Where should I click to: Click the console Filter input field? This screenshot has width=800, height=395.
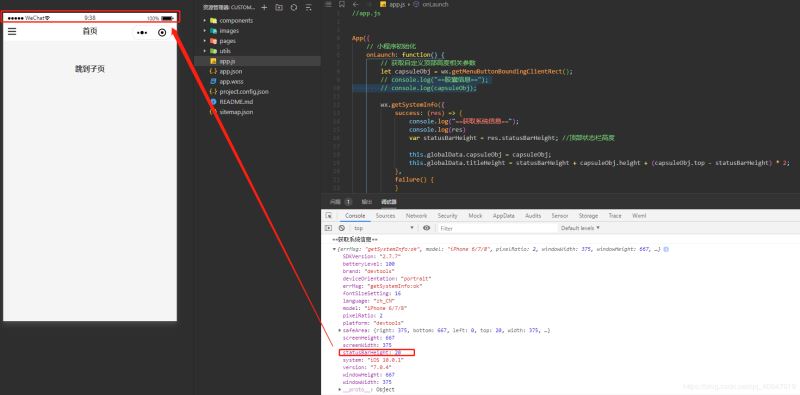[497, 228]
